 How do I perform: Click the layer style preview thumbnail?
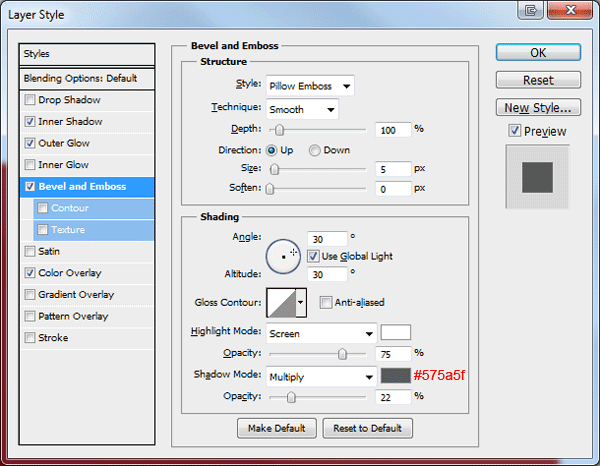click(x=537, y=177)
